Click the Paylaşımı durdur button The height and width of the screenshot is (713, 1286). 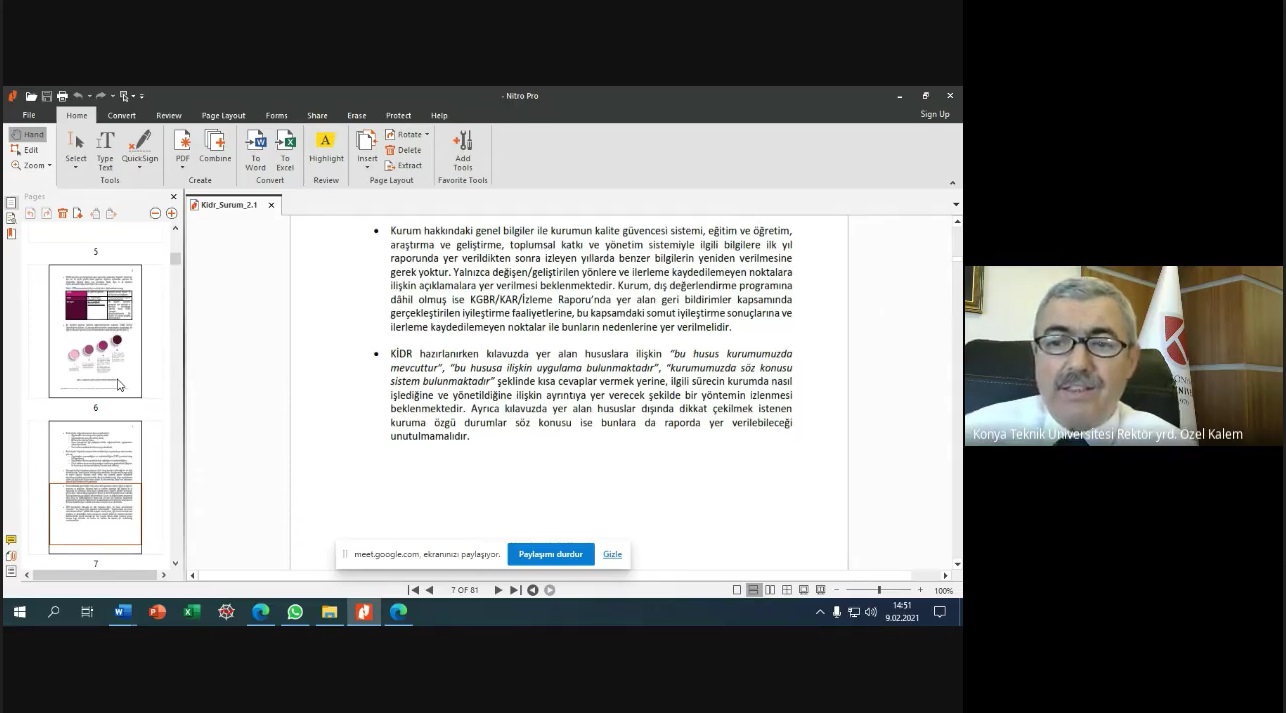(x=550, y=554)
